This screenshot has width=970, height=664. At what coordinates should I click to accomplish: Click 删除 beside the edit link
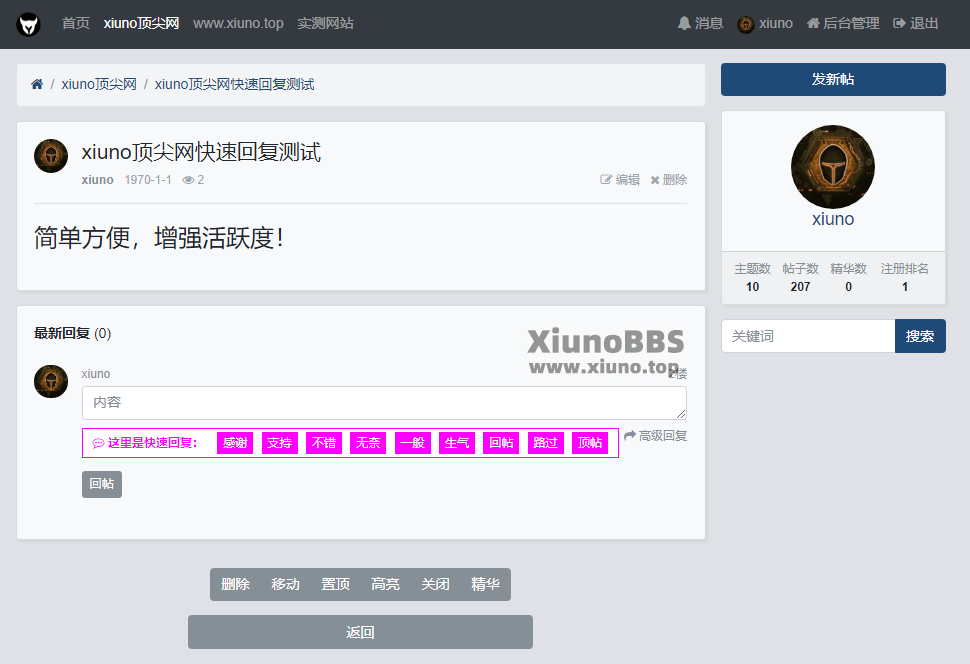pos(669,179)
